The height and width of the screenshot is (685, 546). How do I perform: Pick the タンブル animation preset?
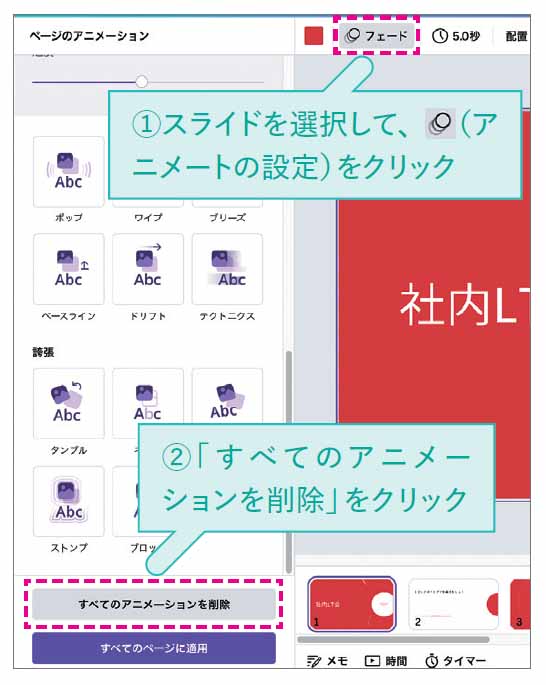click(69, 403)
